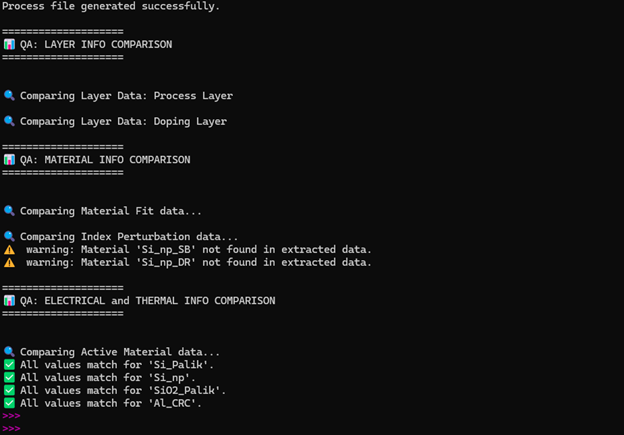Click green checkmark on the 'Si_np'. match line
The image size is (624, 435).
pos(9,377)
